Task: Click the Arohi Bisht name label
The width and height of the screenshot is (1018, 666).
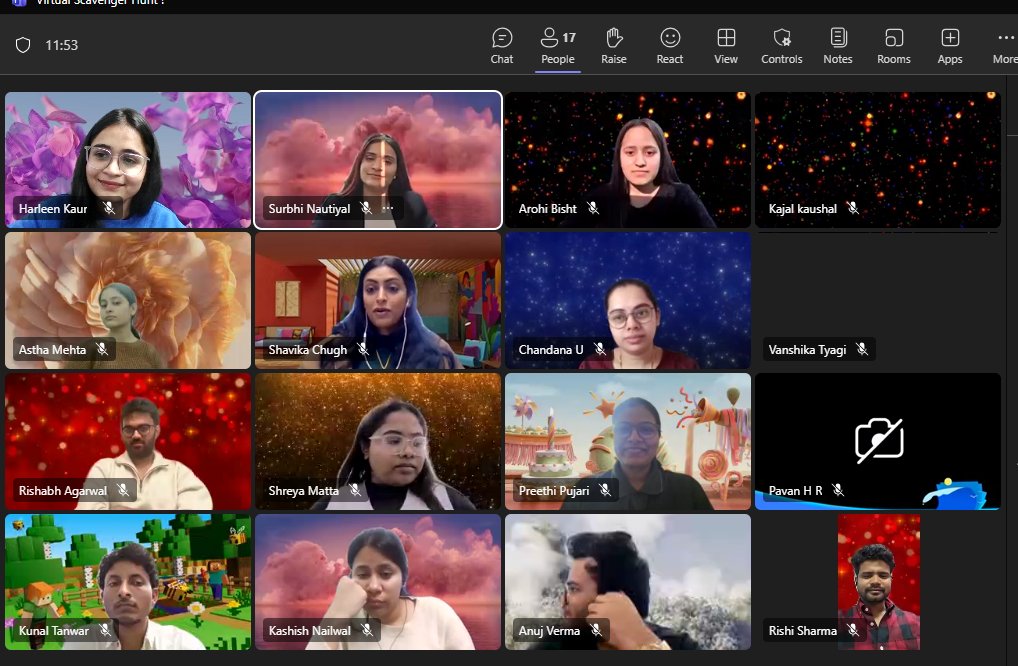Action: pos(547,208)
